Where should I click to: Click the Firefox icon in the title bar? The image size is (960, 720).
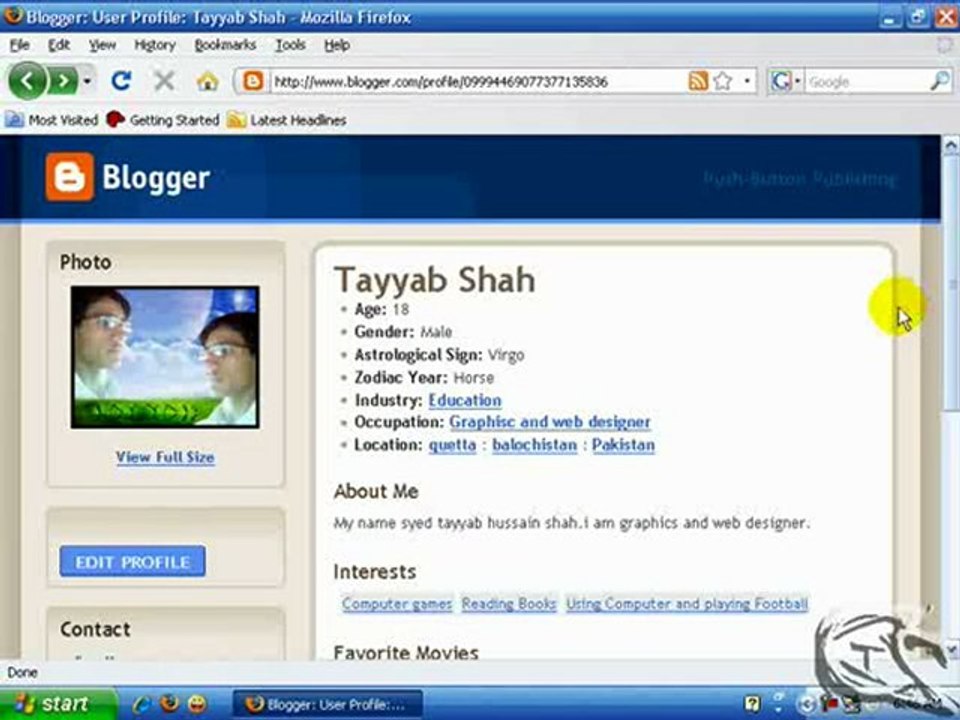tap(12, 16)
